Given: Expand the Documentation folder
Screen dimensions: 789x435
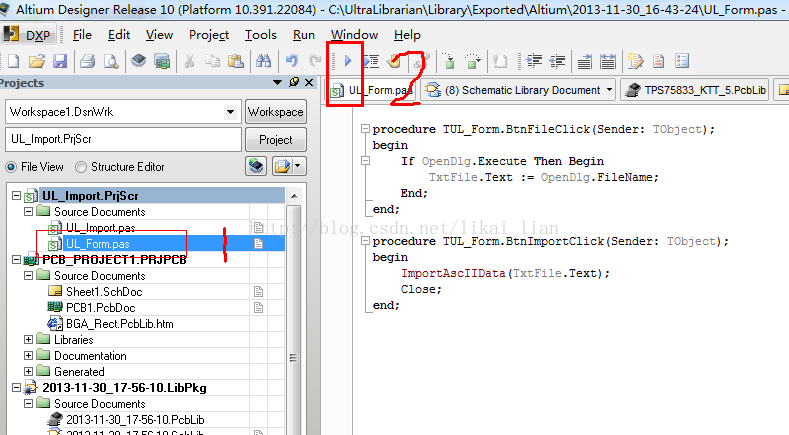Looking at the screenshot, I should 29,356.
